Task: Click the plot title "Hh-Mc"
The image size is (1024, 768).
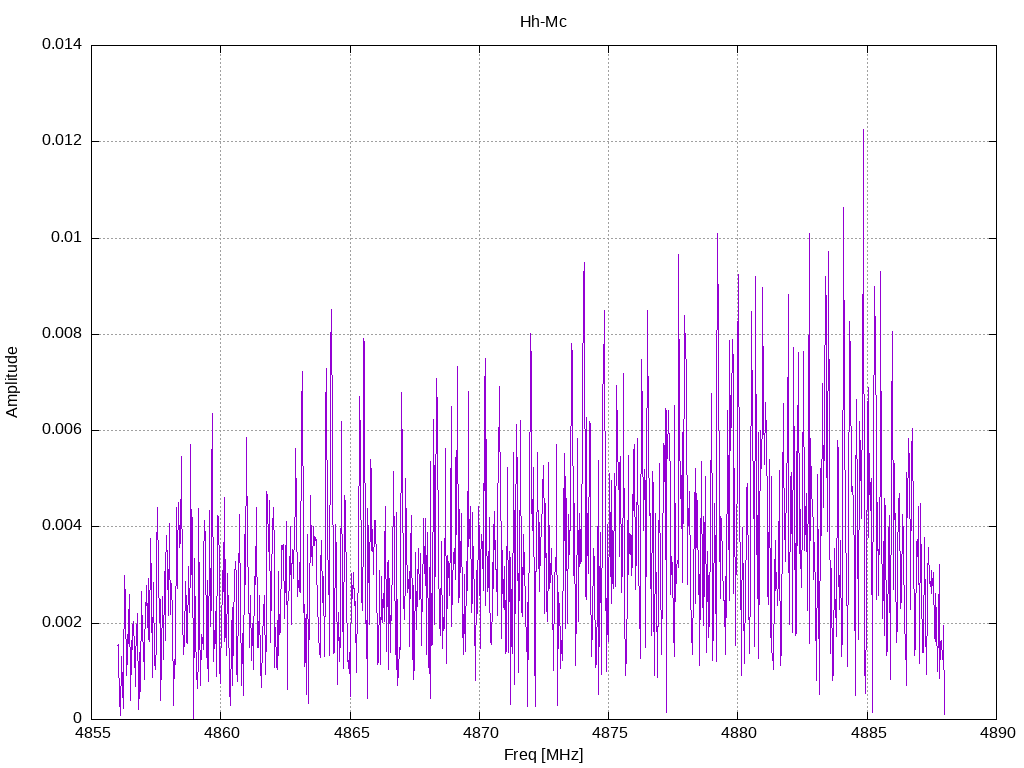Action: [543, 21]
